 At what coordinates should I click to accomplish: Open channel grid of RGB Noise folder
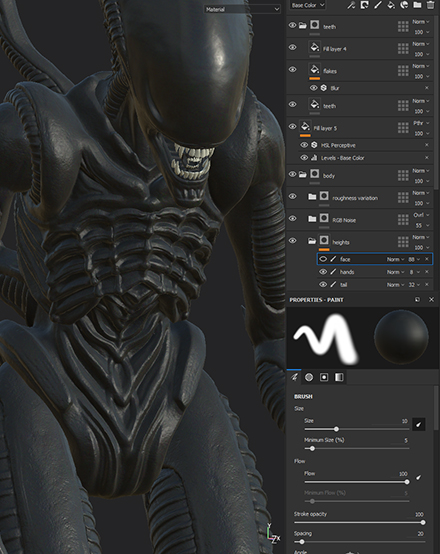[x=403, y=220]
